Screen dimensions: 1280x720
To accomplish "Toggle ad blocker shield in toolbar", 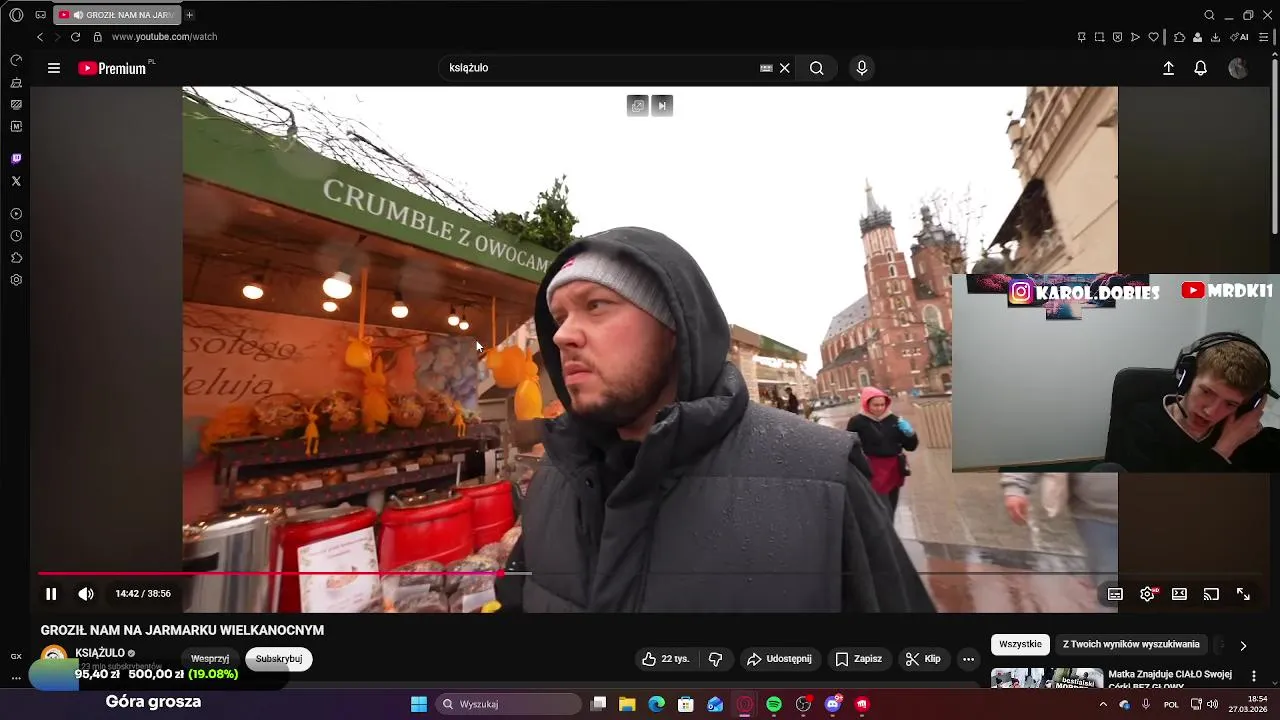I will (1117, 37).
